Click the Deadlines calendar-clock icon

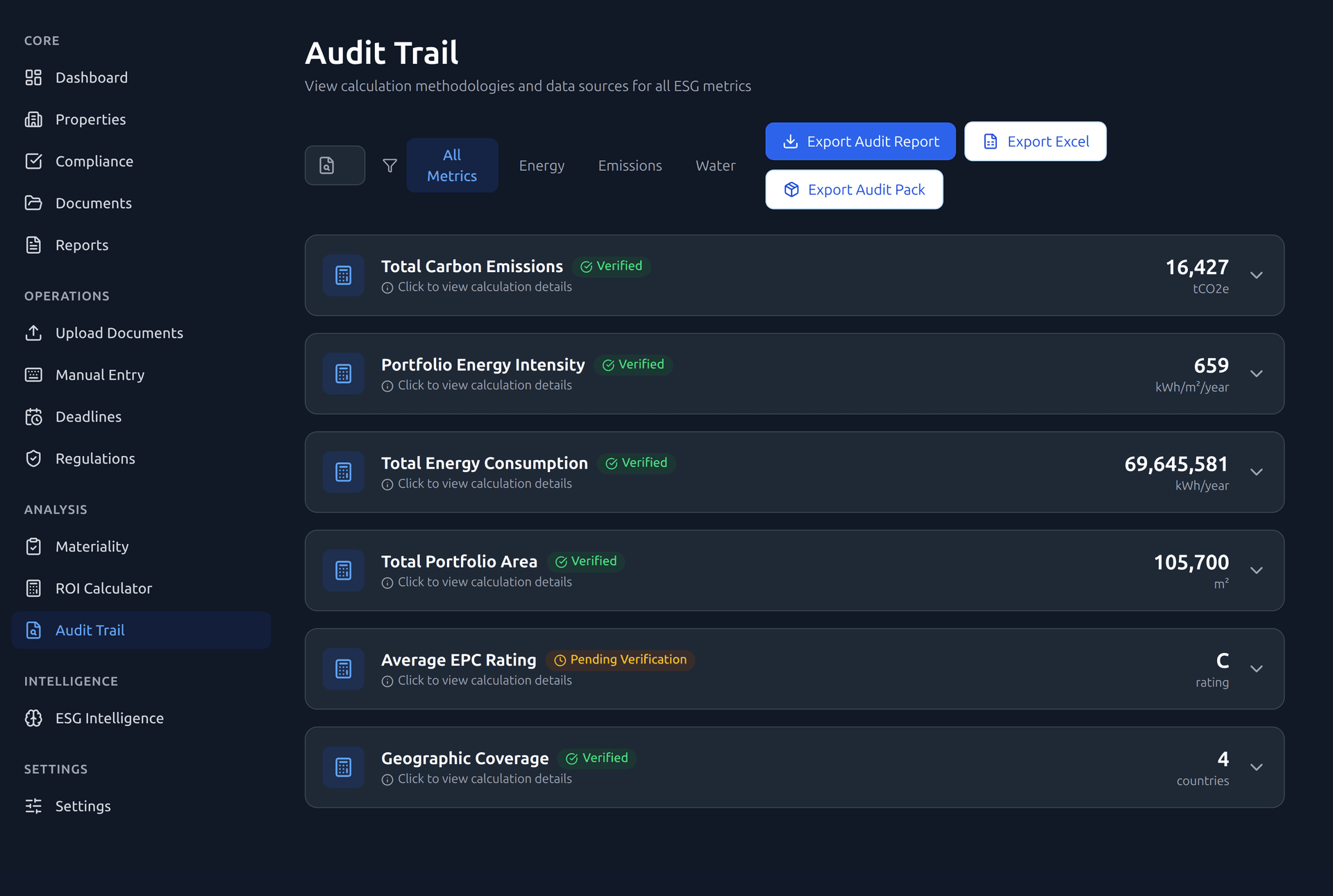[x=33, y=417]
